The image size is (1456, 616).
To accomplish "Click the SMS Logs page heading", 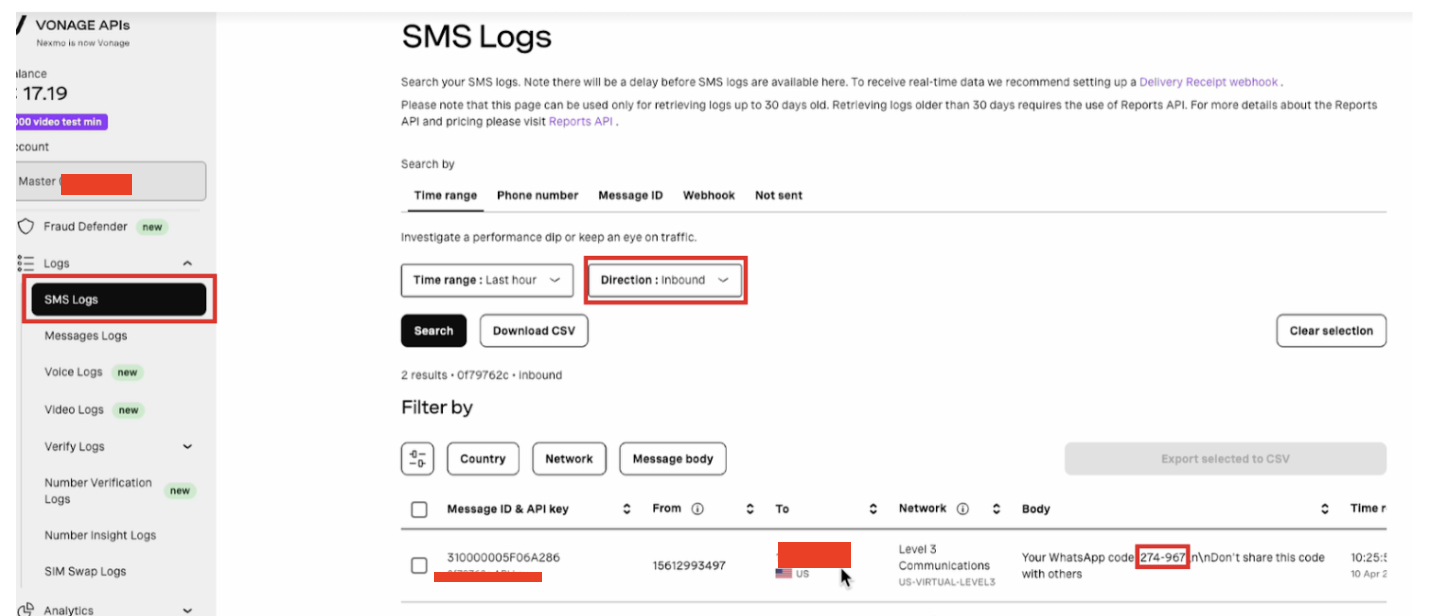I will pyautogui.click(x=476, y=37).
